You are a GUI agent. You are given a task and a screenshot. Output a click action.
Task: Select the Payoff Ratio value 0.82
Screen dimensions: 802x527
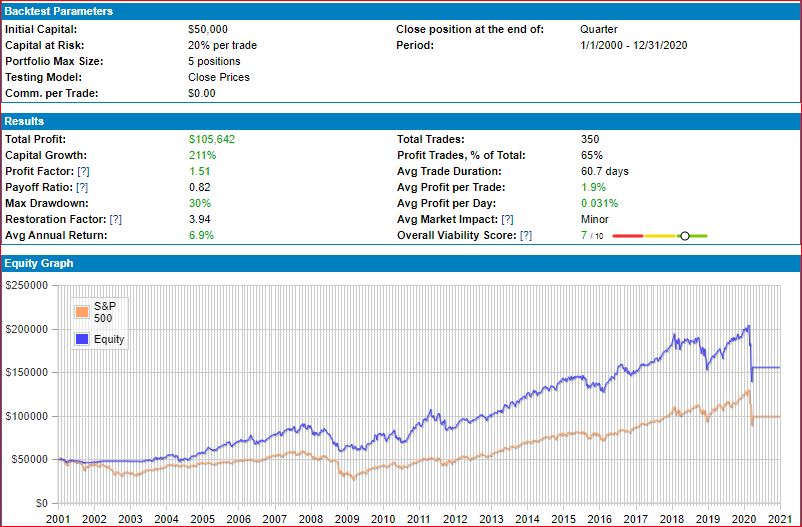coord(199,187)
